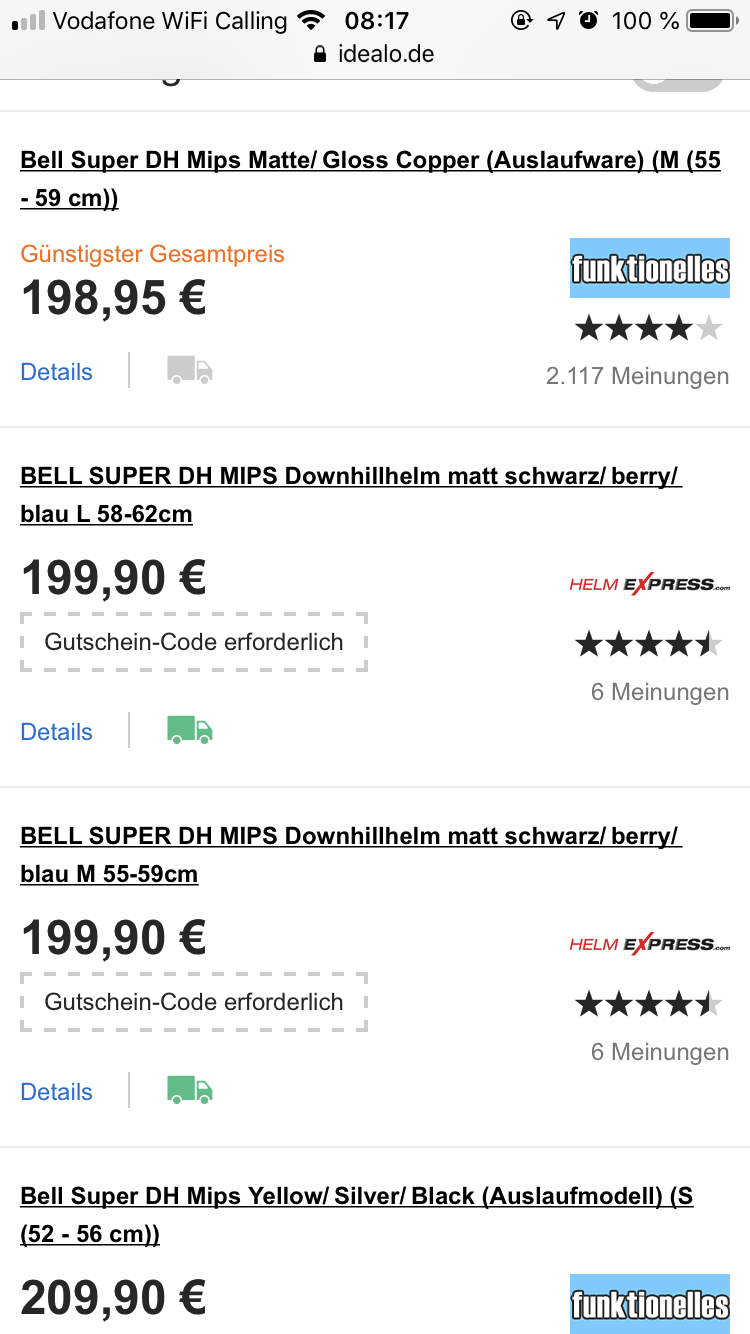Open Helm Express logo for L 58-62cm offer
Viewport: 750px width, 1334px height.
click(649, 584)
